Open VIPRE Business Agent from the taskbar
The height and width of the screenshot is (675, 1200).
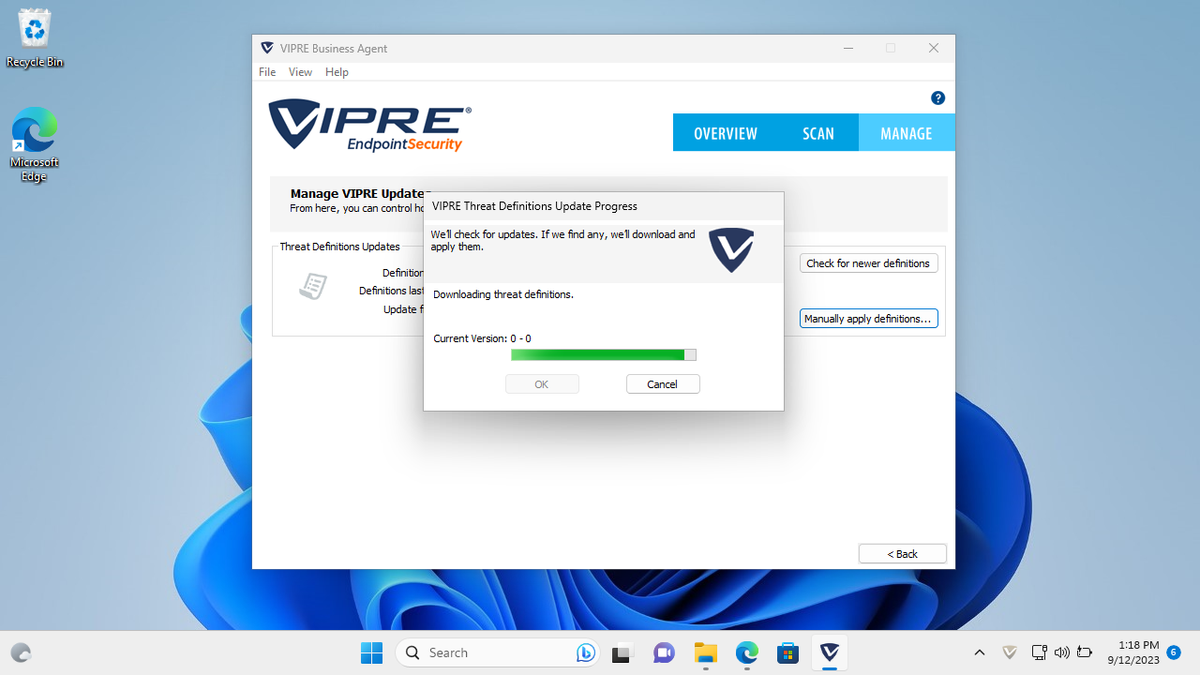(829, 652)
